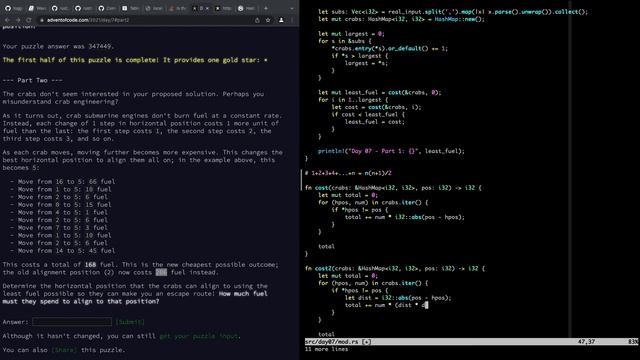Click 'Move from 7 to 5: 3 fuel'
Viewport: 640px width, 360px height.
62,228
